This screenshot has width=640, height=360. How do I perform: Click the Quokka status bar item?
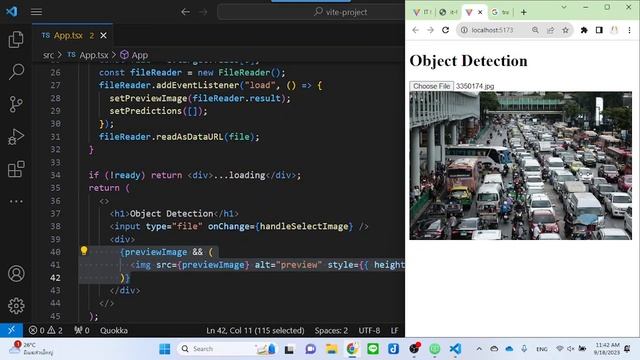point(113,330)
